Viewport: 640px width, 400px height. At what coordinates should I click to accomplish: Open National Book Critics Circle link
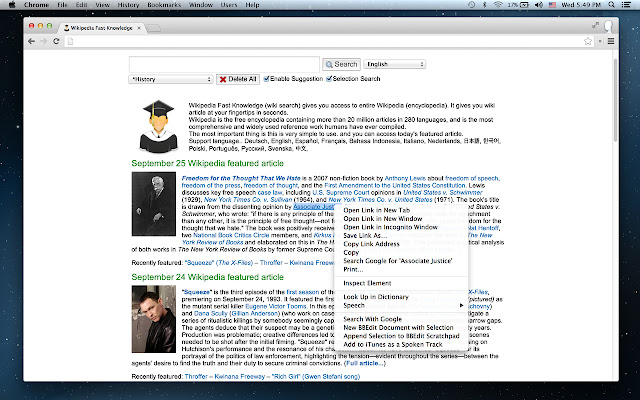(231, 235)
